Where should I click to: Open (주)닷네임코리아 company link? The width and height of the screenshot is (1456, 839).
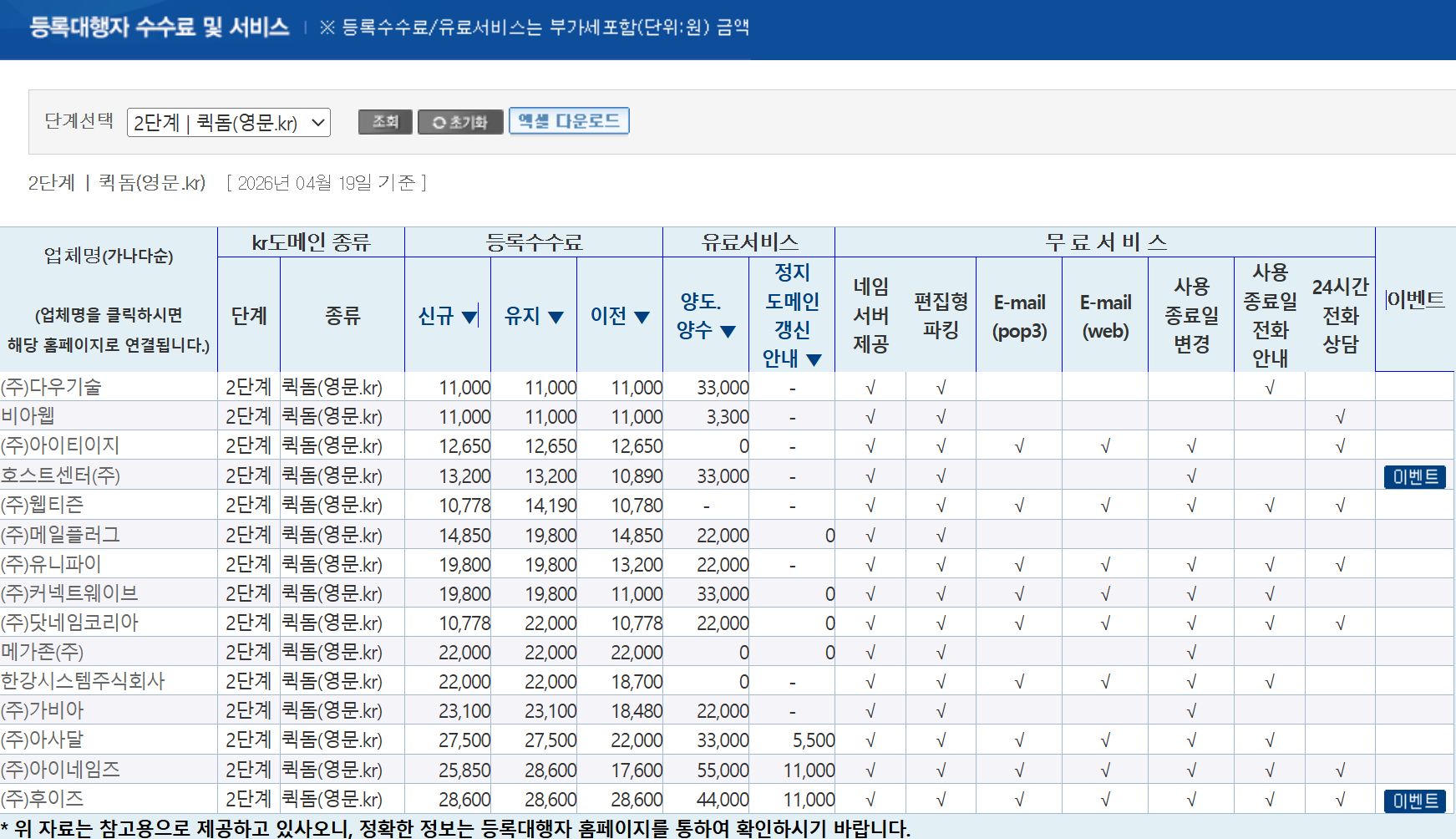[x=69, y=623]
